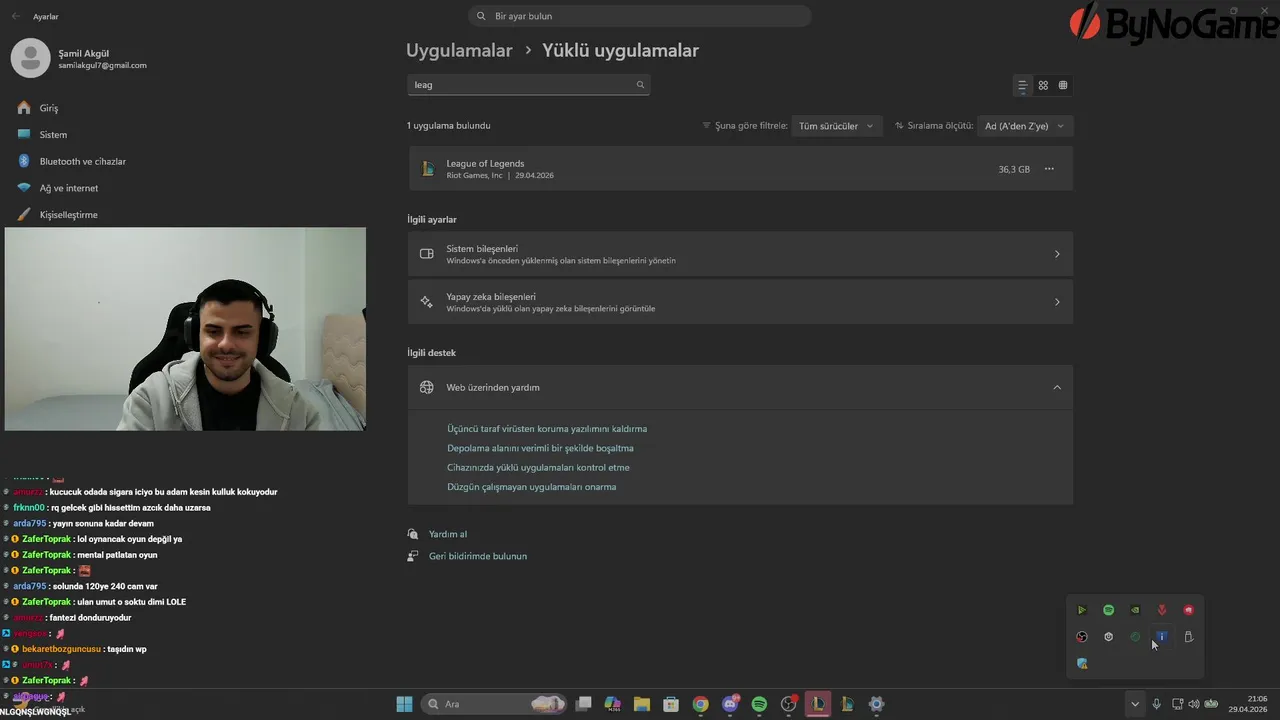Collapse the hidden tray icons chevron
This screenshot has width=1280, height=720.
1134,704
